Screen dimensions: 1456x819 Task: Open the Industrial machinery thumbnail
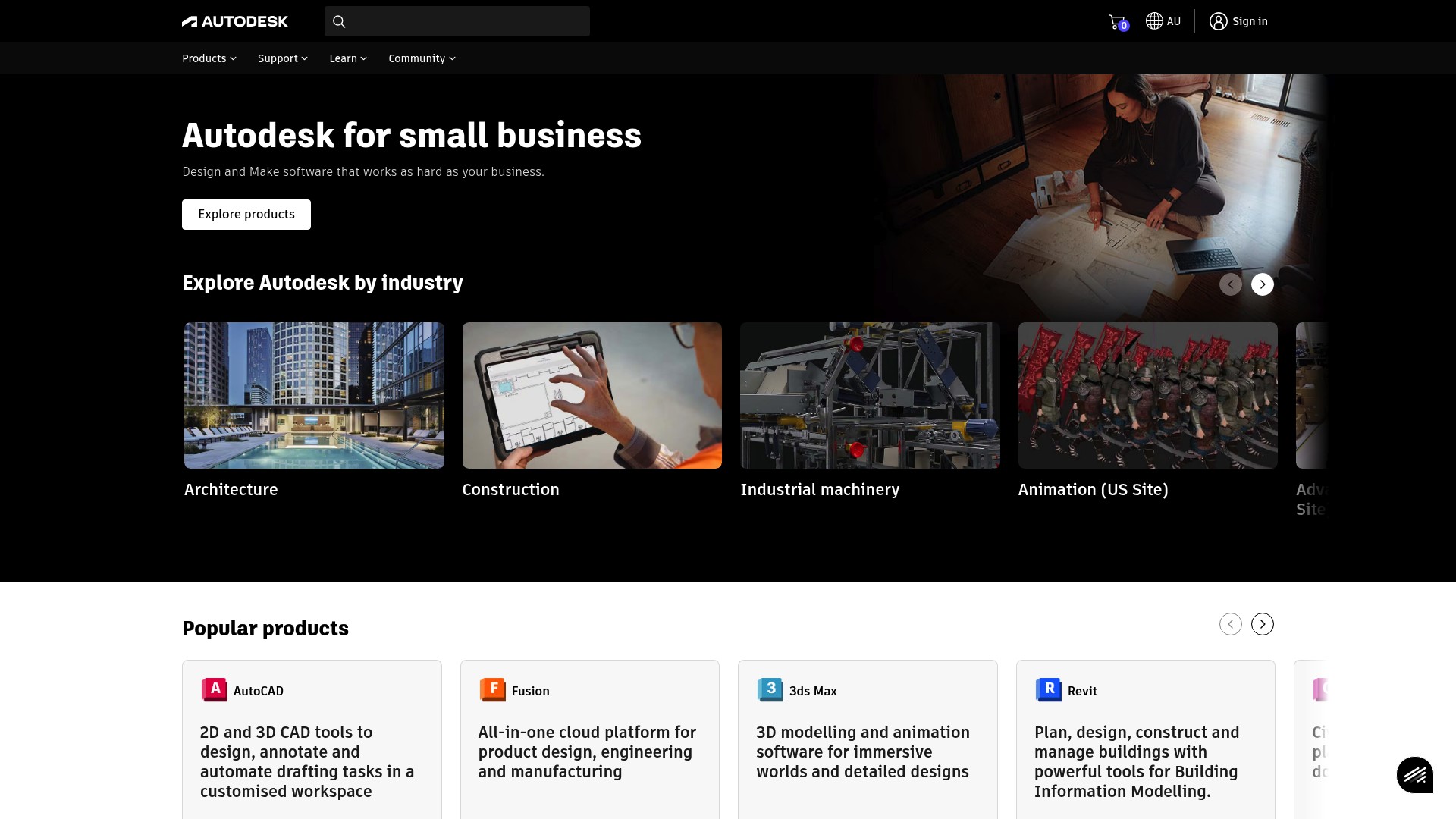click(870, 395)
